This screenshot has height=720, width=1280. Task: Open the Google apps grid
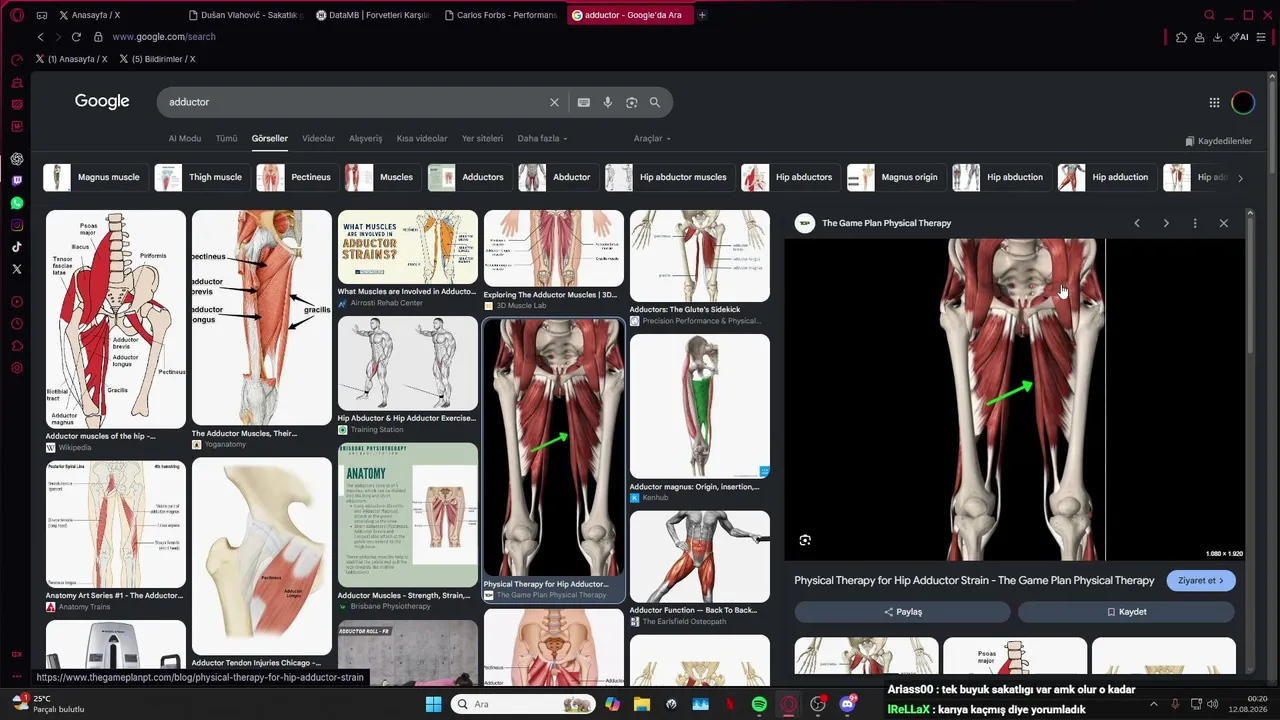coord(1214,102)
